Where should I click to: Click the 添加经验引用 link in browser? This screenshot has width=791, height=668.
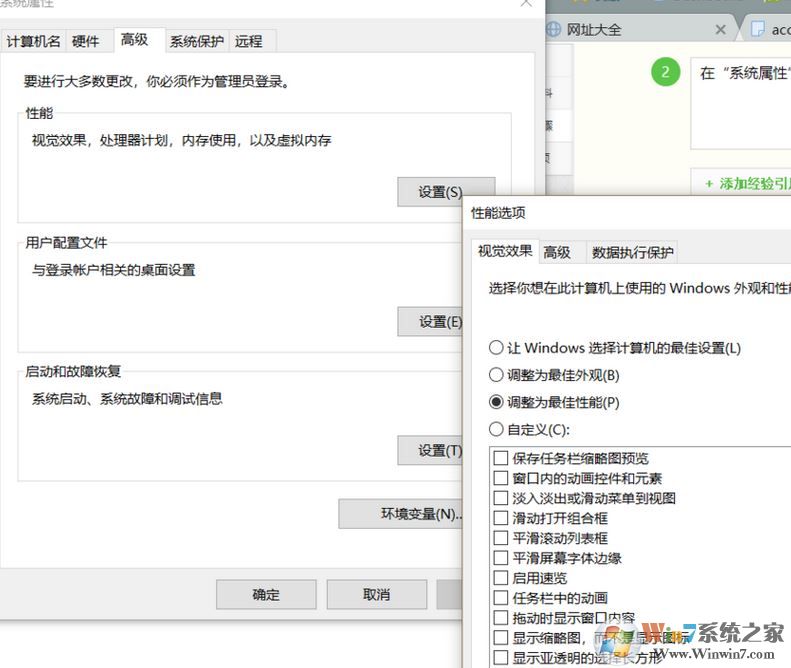(749, 184)
